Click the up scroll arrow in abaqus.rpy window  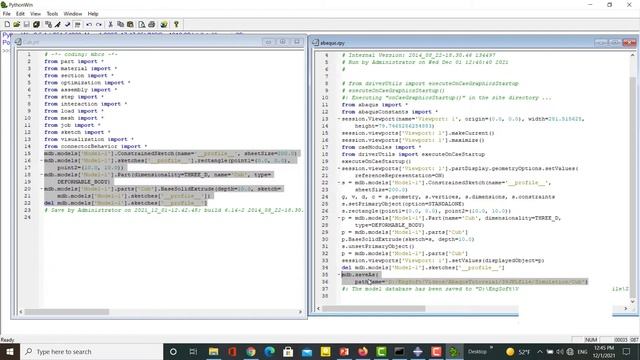pos(633,55)
